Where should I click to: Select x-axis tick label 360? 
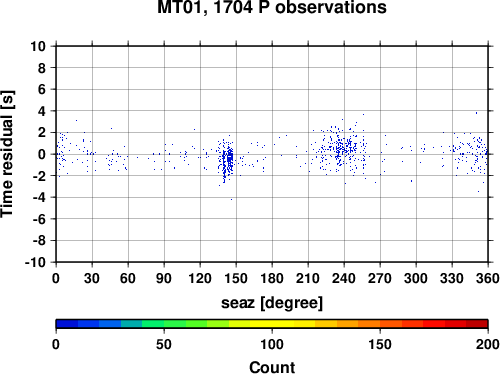pos(488,278)
